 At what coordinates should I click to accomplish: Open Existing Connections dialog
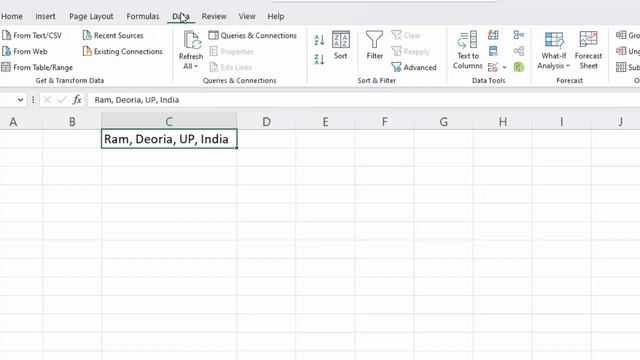click(x=122, y=51)
